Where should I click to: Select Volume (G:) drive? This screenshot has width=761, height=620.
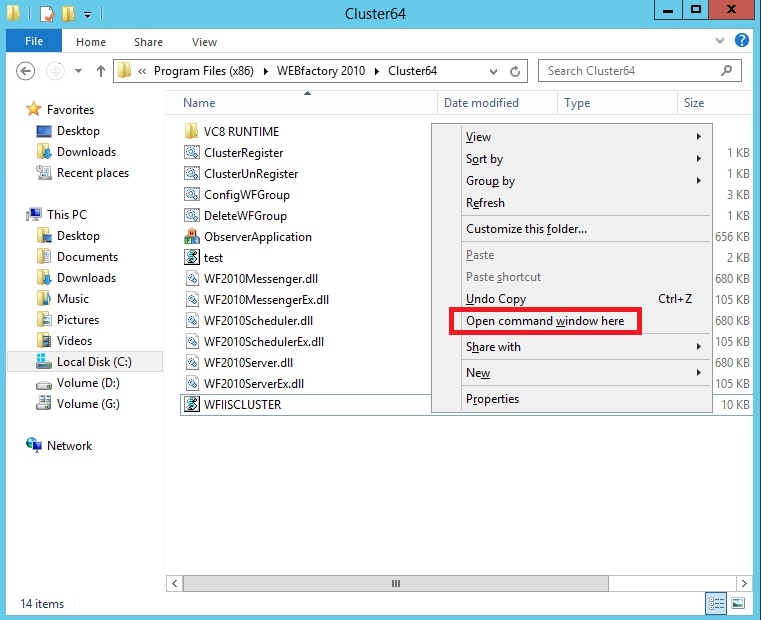tap(88, 404)
